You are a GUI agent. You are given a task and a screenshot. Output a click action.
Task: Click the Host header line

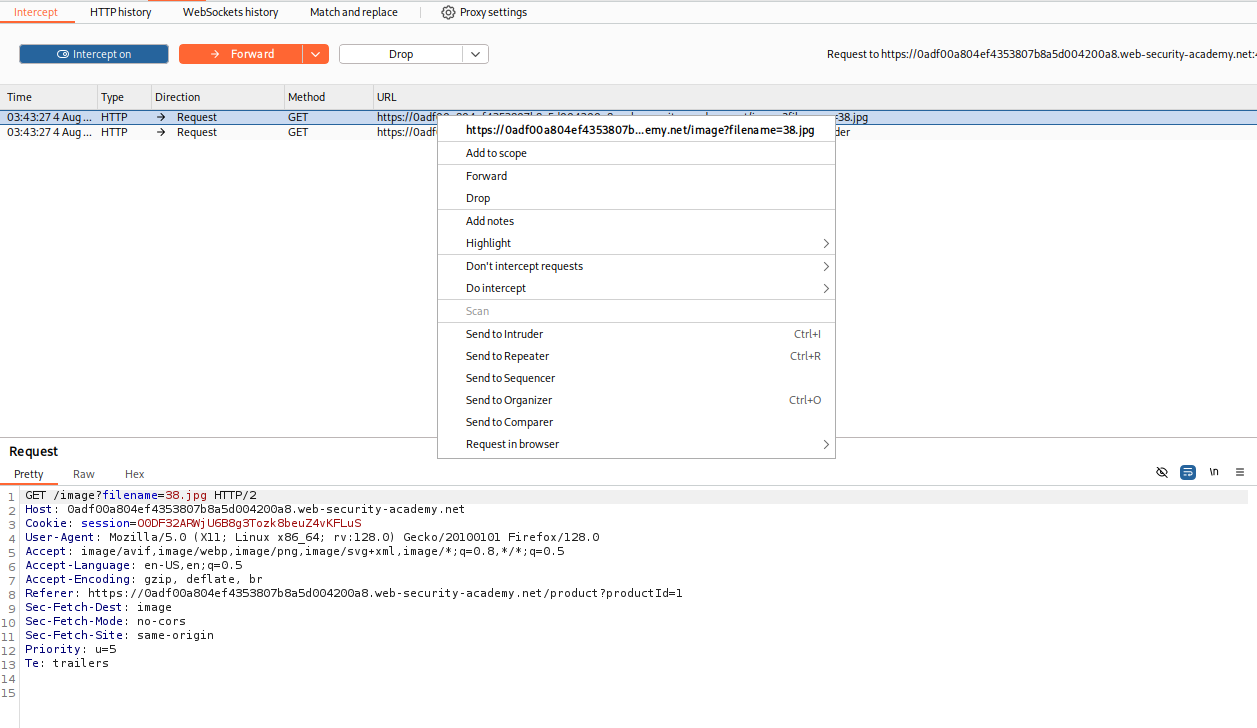point(245,509)
